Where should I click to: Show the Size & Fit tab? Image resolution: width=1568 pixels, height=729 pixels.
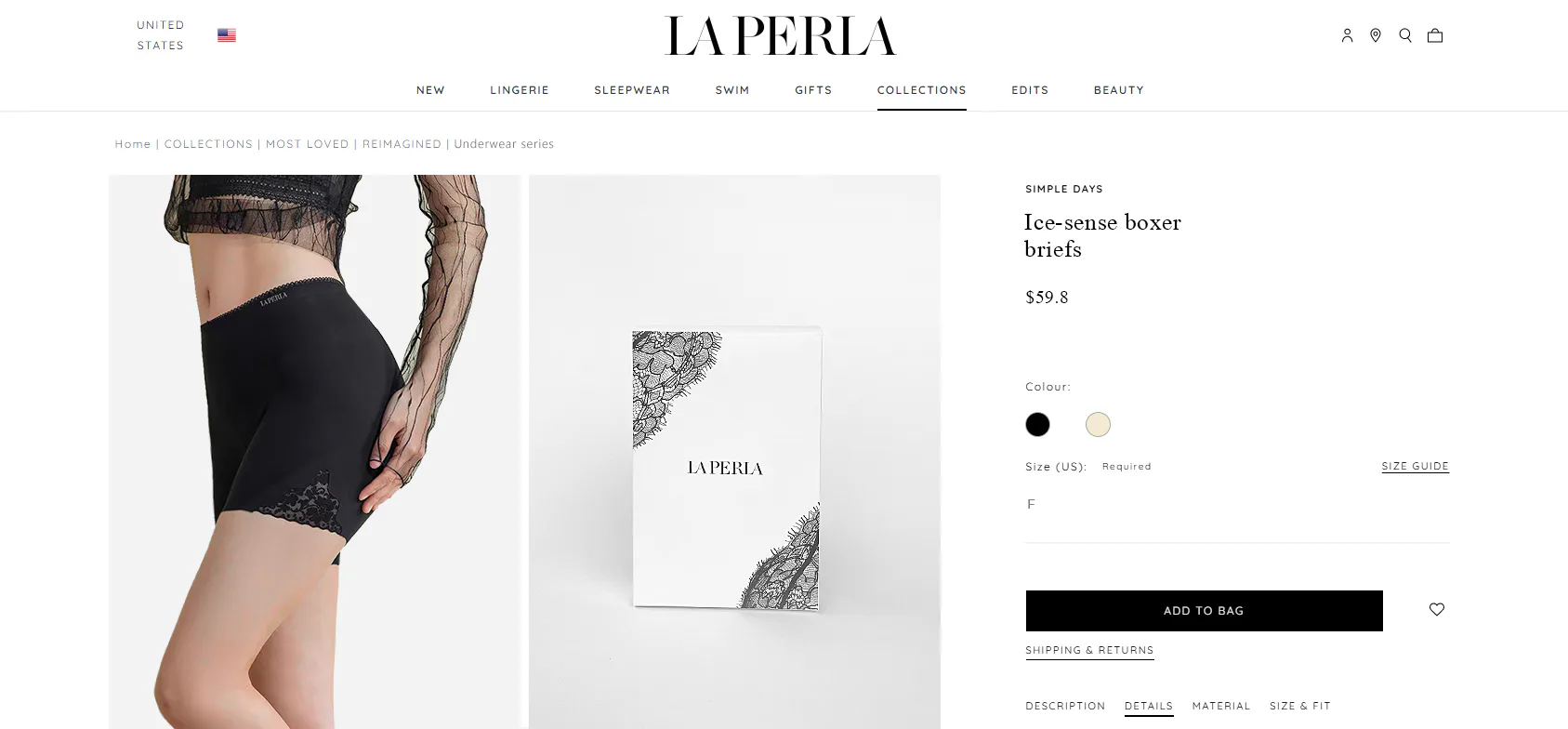click(1299, 706)
